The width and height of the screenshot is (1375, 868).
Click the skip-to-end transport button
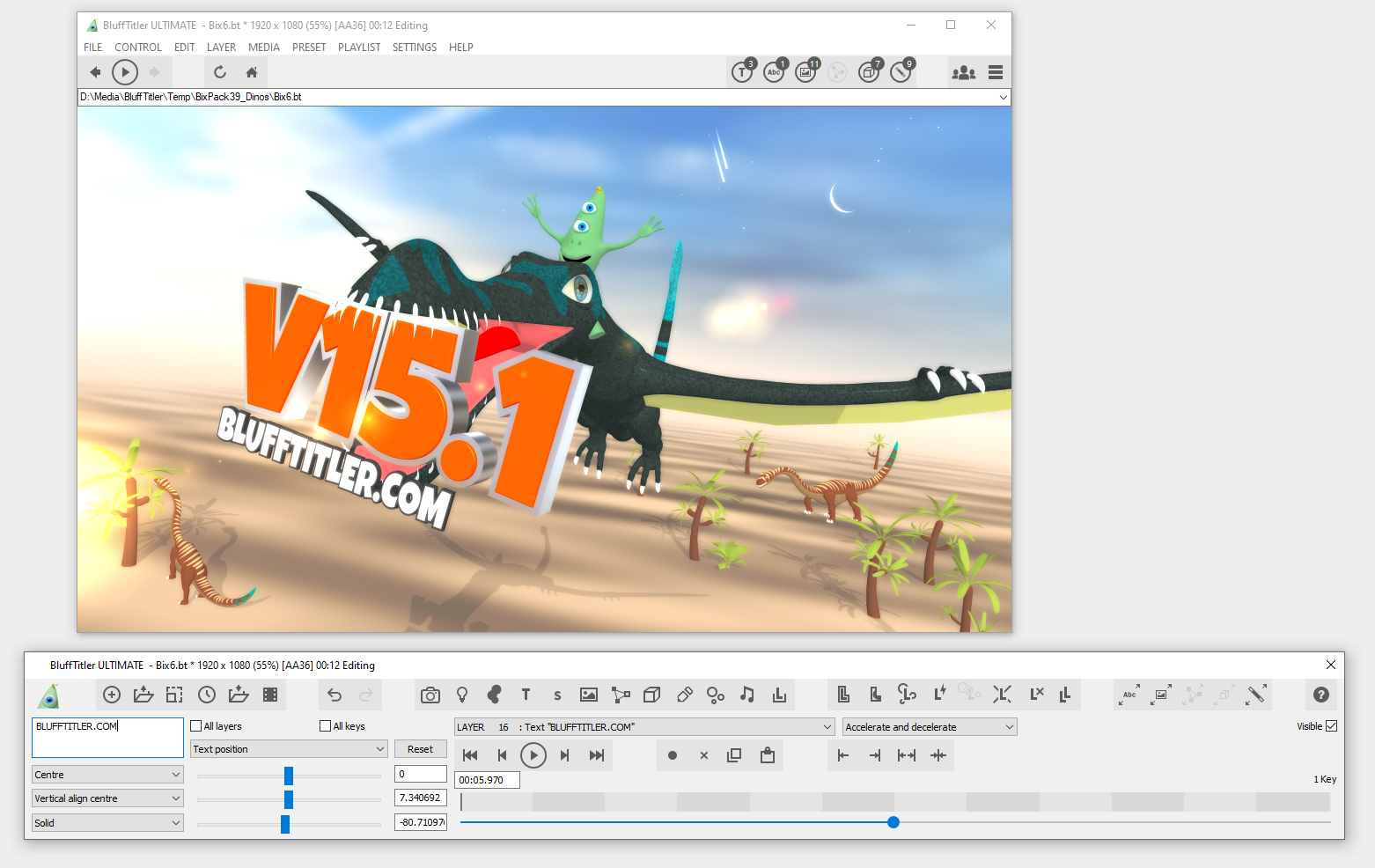click(x=597, y=755)
